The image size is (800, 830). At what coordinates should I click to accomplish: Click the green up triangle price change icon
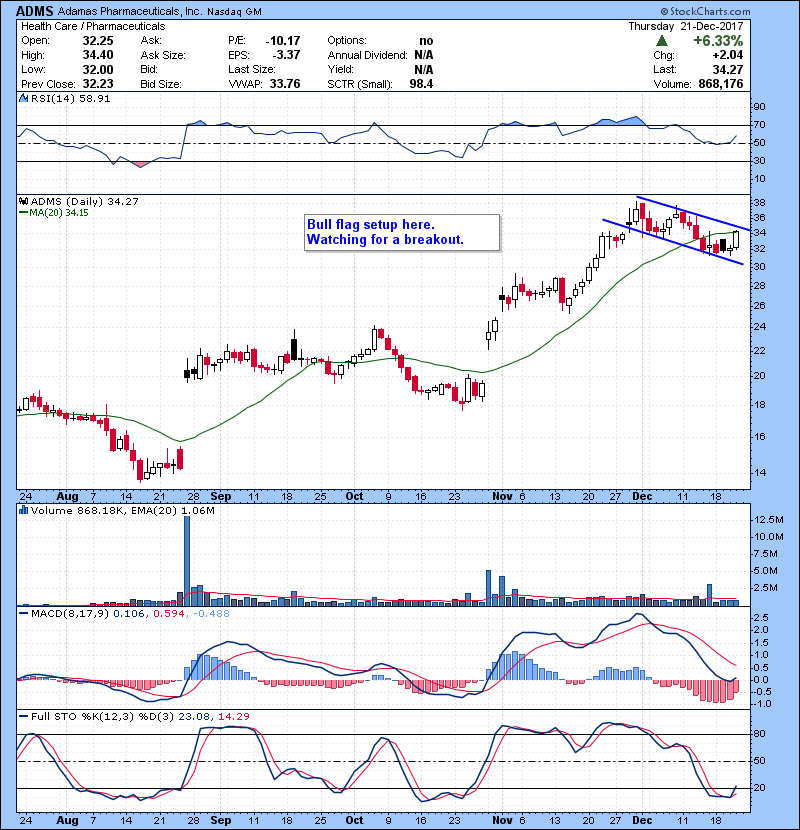pos(662,41)
